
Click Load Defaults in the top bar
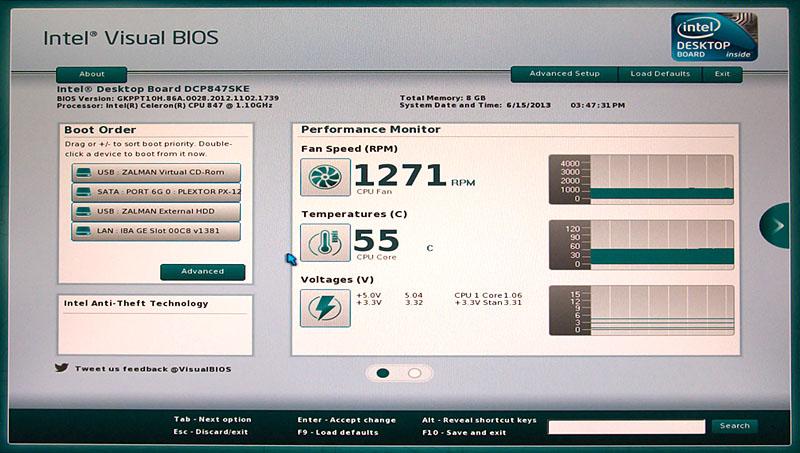point(660,73)
